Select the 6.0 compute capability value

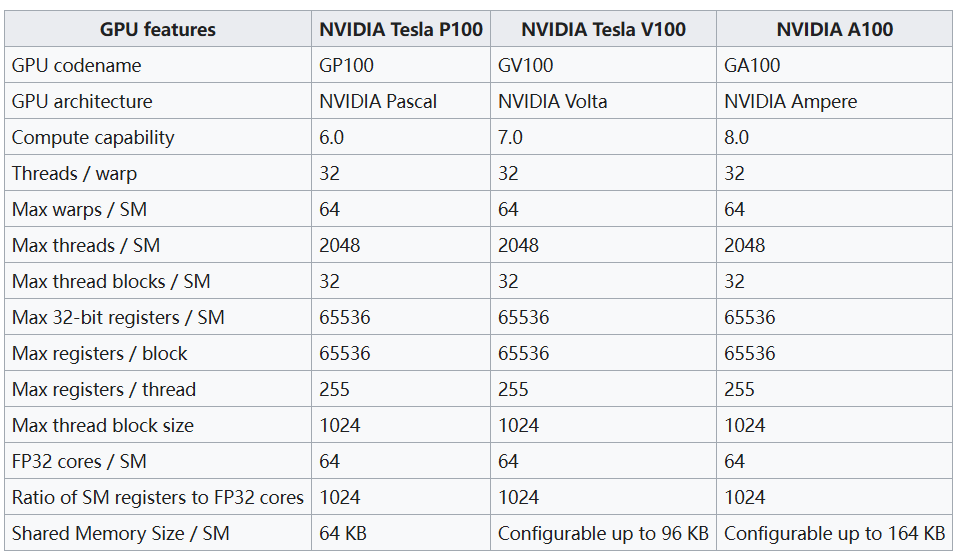(x=332, y=137)
